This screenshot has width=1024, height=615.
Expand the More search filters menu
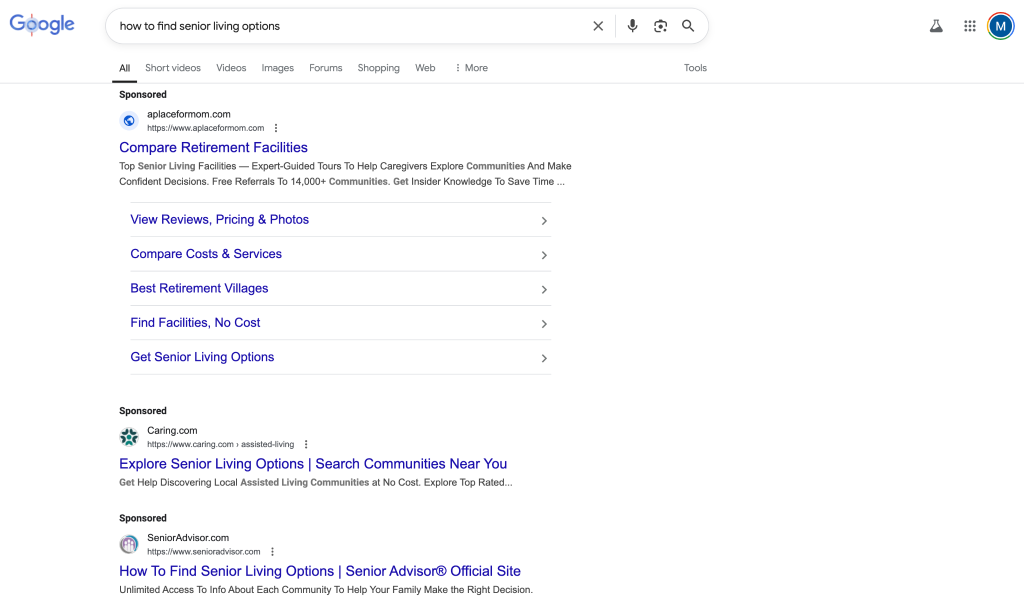[471, 68]
